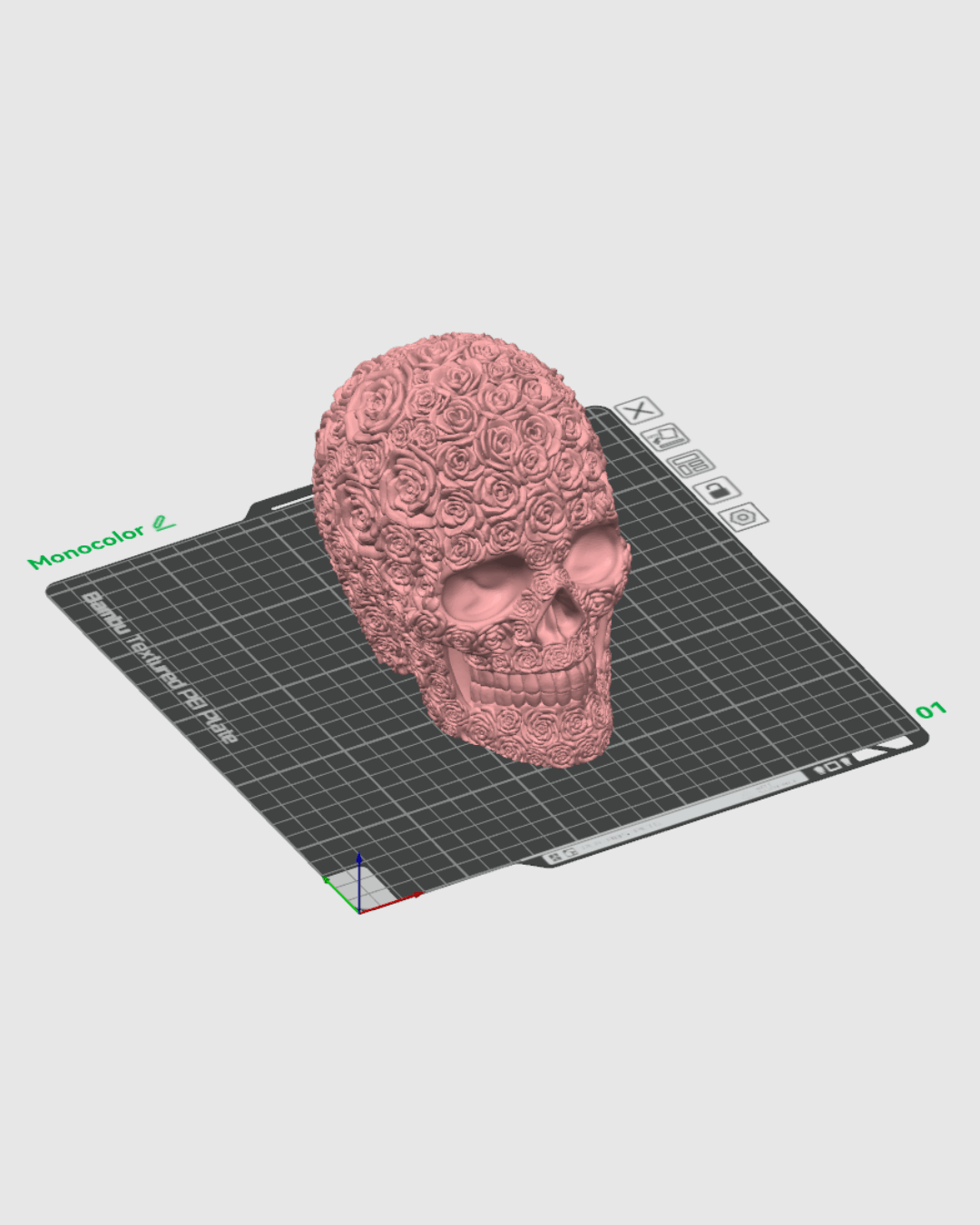Click the auto-orient icon beside the plate
The height and width of the screenshot is (1225, 980).
click(665, 437)
